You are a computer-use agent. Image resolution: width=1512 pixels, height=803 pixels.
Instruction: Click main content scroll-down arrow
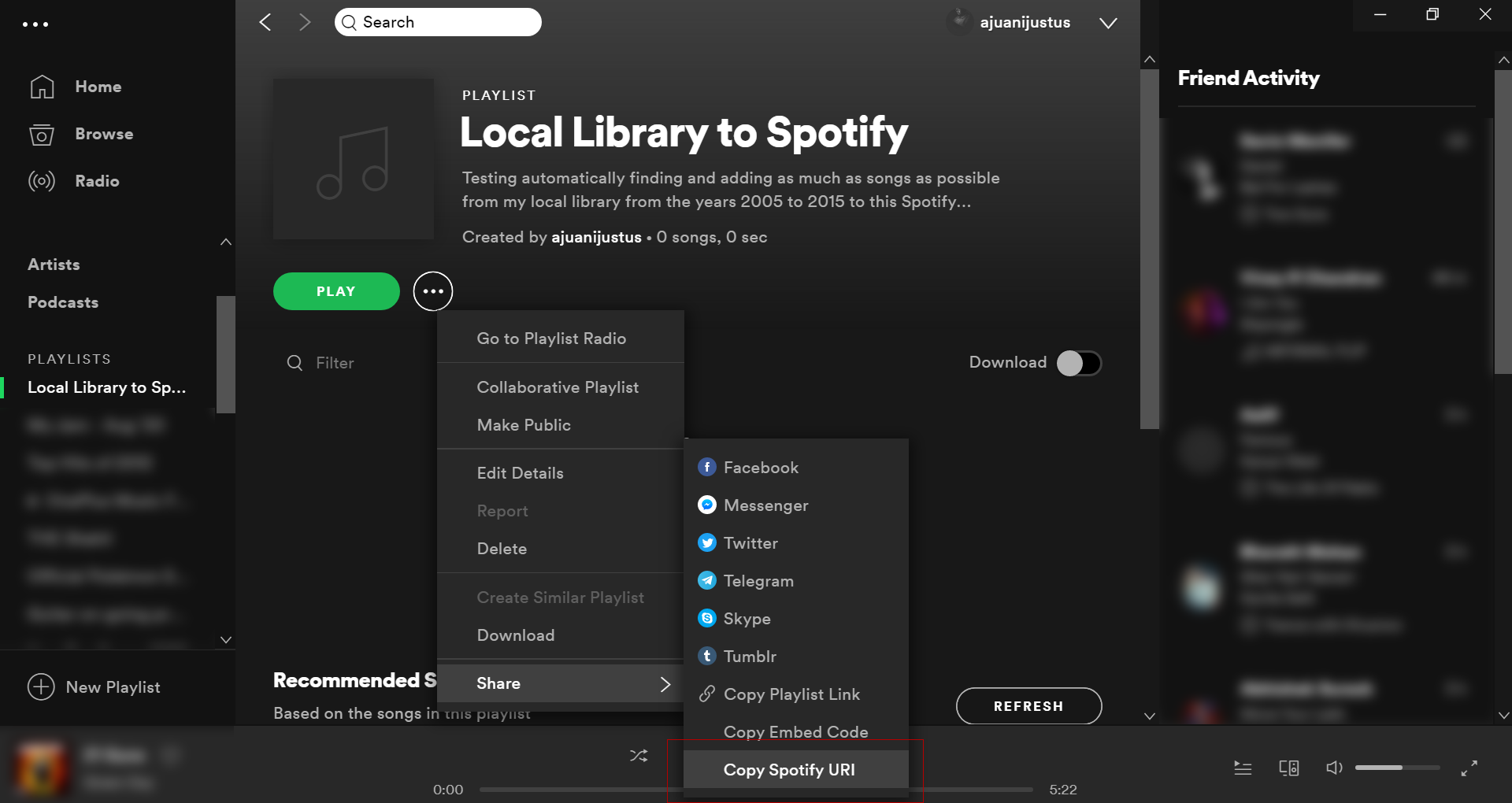click(x=1150, y=716)
